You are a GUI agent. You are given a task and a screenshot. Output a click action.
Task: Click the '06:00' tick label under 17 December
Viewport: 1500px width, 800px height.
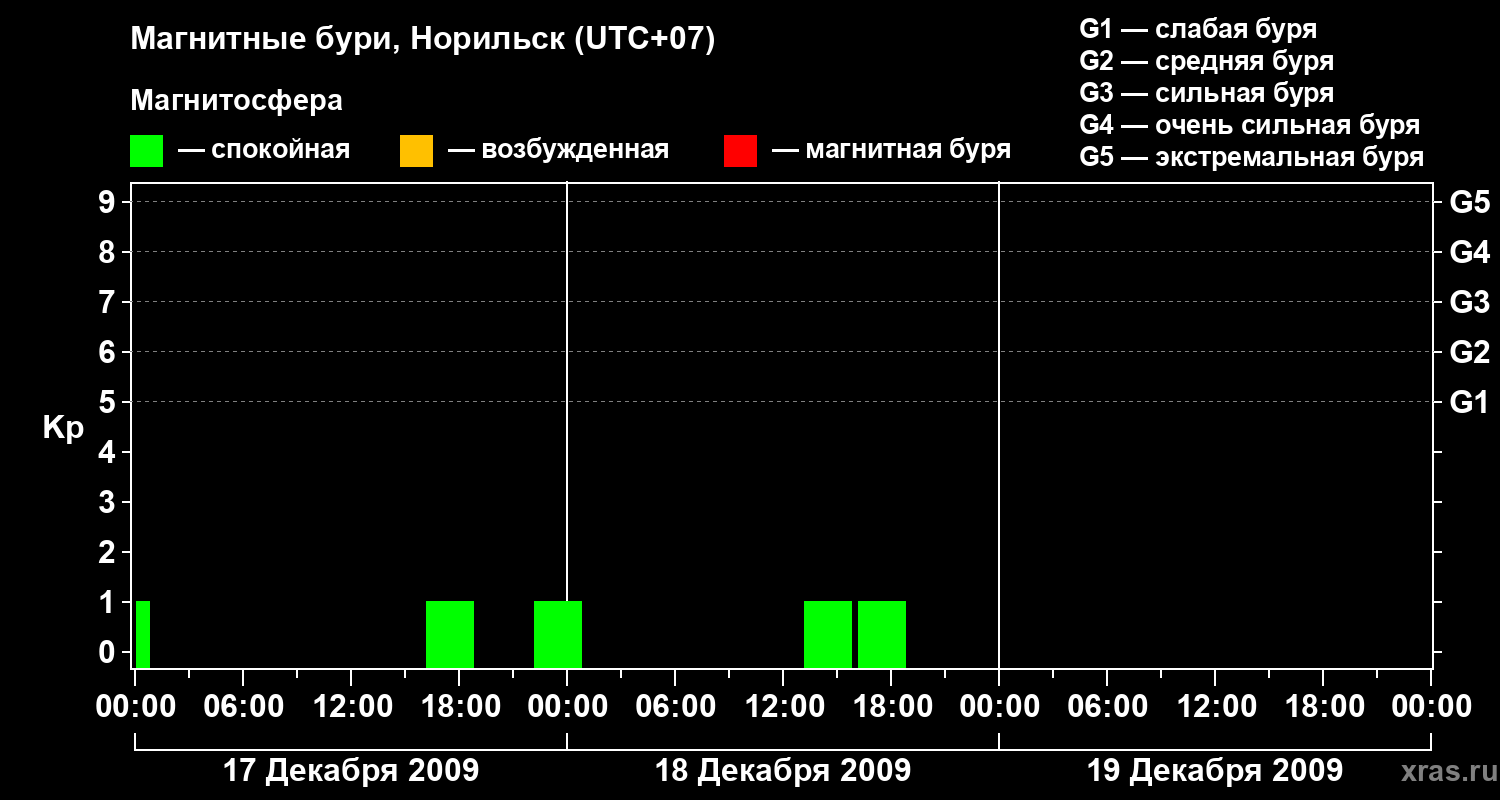click(x=243, y=707)
